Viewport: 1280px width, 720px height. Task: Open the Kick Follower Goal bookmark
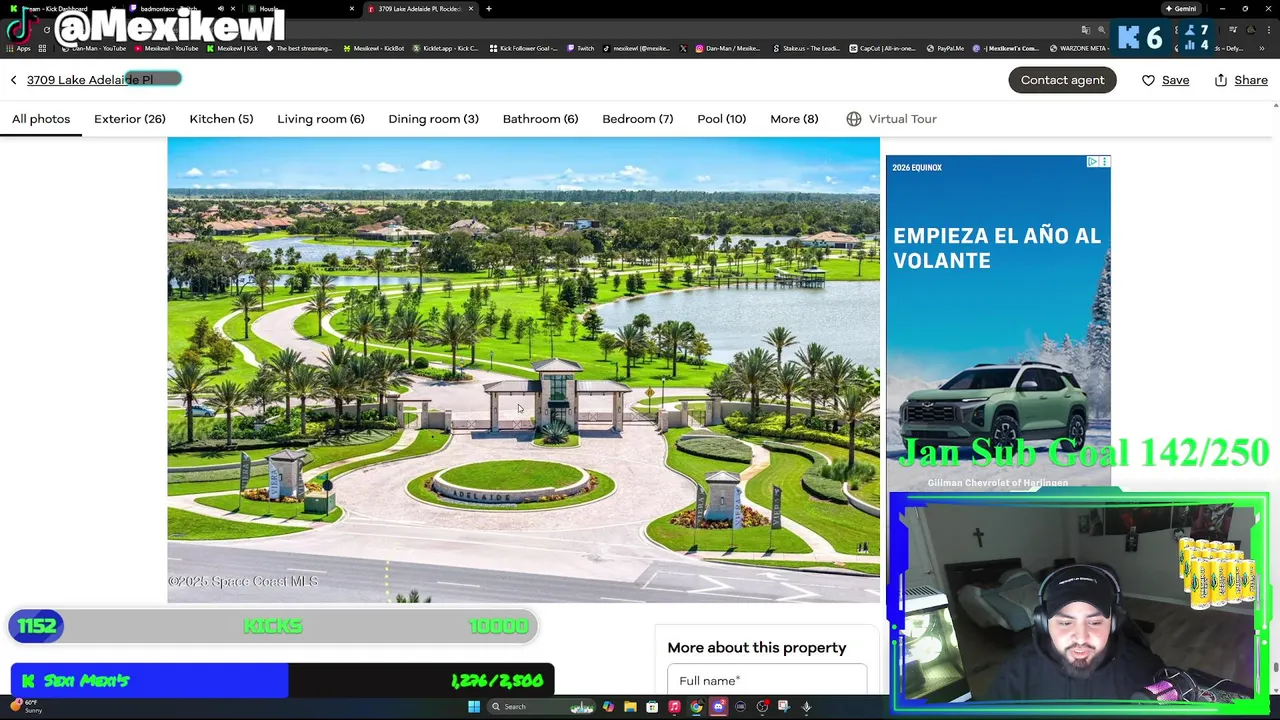pos(524,48)
